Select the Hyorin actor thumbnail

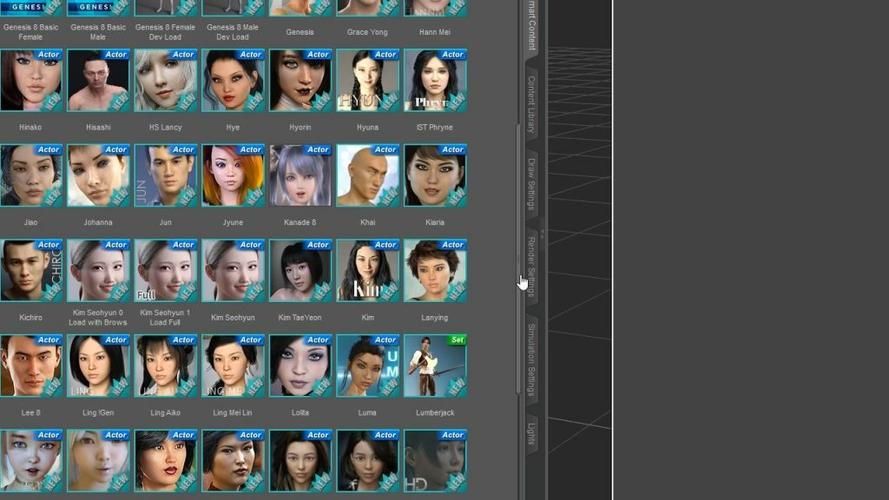point(300,80)
